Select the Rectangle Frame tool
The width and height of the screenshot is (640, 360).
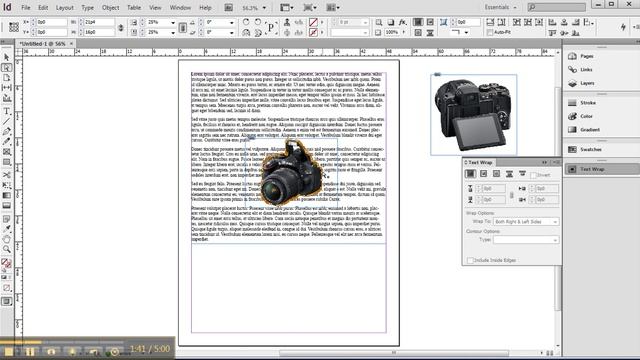click(7, 152)
